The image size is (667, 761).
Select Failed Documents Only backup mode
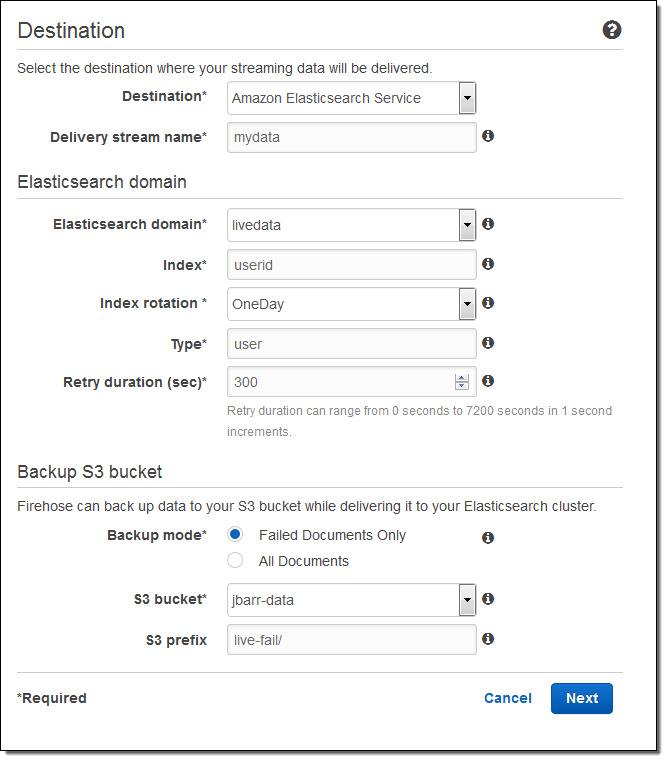[x=235, y=535]
